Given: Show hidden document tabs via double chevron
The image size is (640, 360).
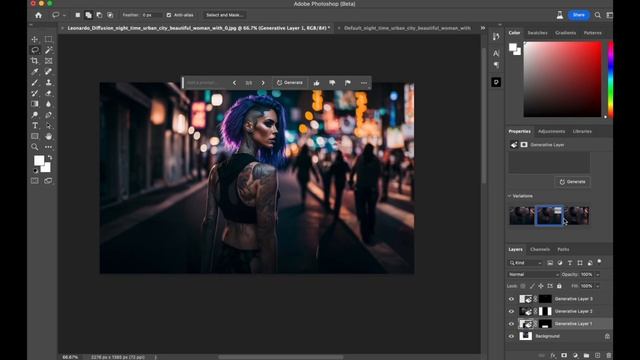Looking at the screenshot, I should click(x=483, y=28).
